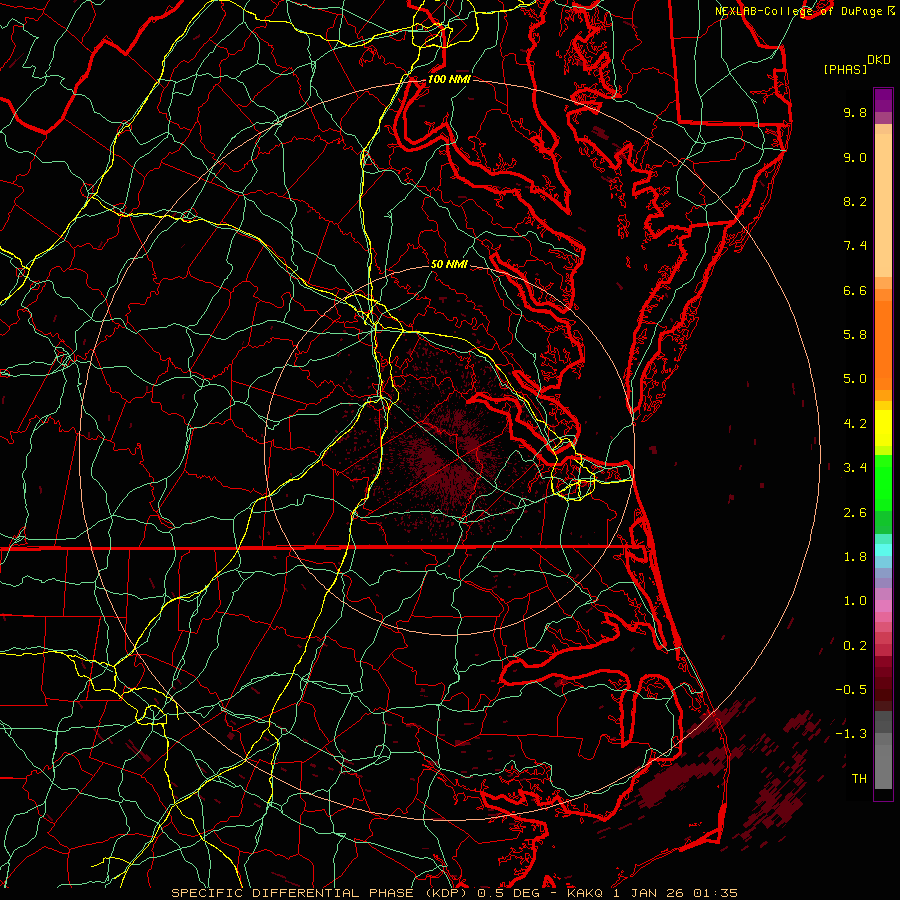900x900 pixels.
Task: Click the -0.5 scale value
Action: point(851,690)
